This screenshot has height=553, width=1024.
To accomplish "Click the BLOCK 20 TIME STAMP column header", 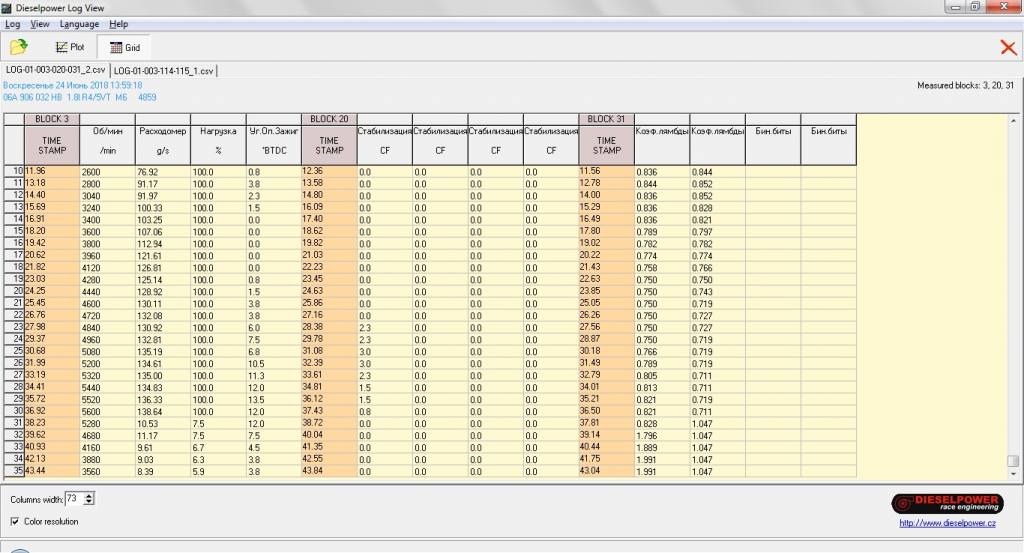I will click(329, 145).
